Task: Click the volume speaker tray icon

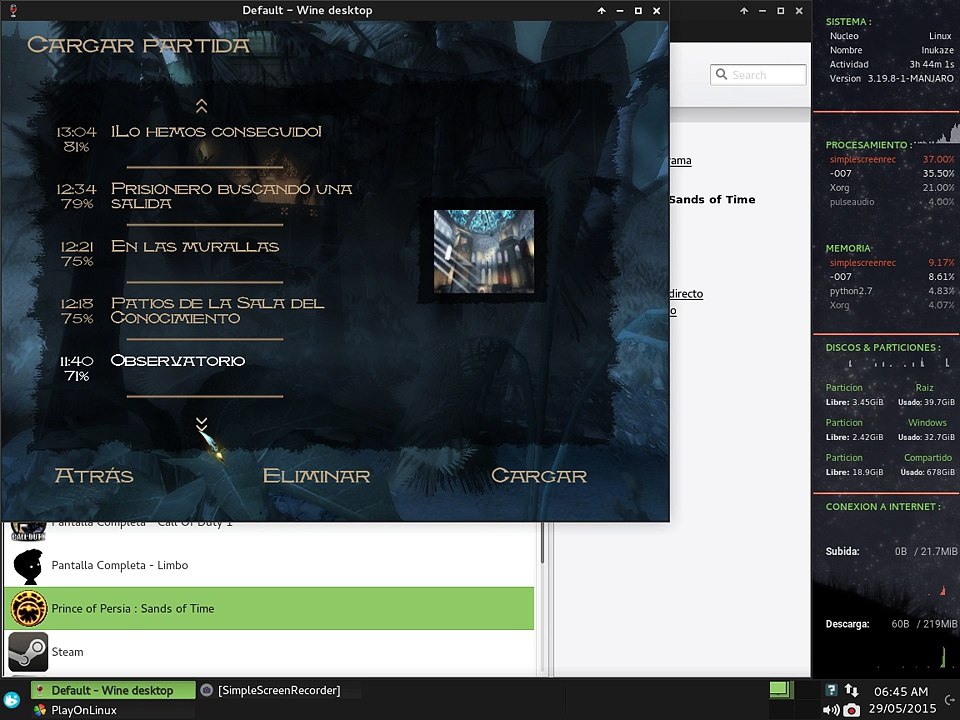Action: pyautogui.click(x=831, y=710)
